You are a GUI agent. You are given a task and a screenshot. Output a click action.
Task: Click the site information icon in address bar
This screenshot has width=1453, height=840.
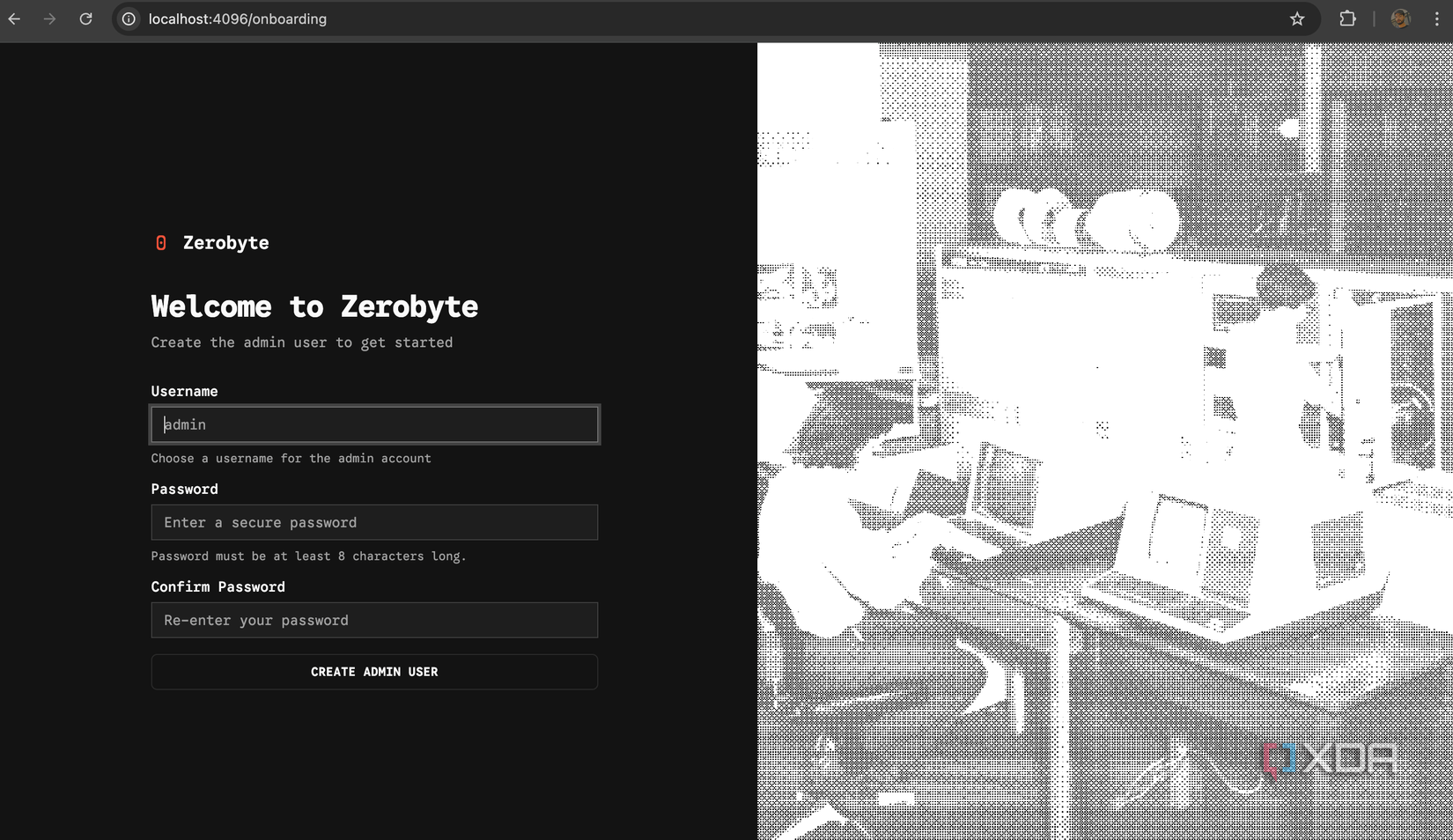click(129, 18)
